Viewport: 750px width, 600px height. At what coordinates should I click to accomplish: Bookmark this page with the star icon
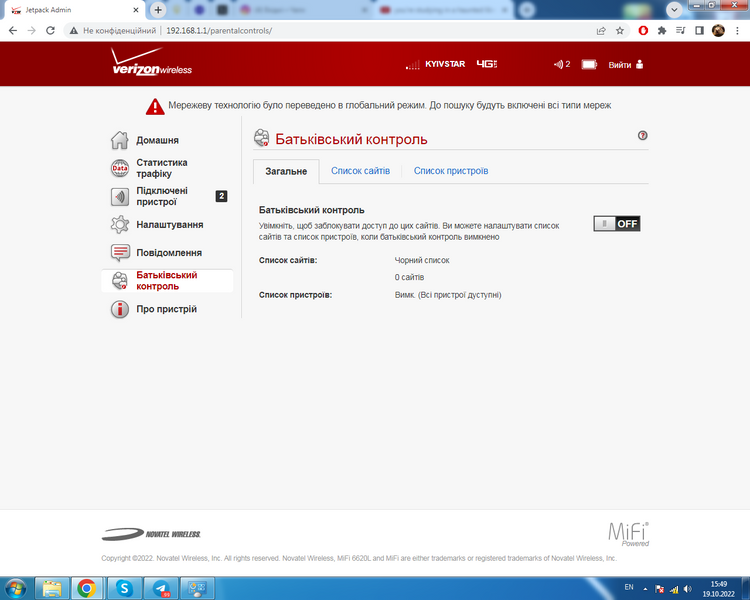[620, 31]
